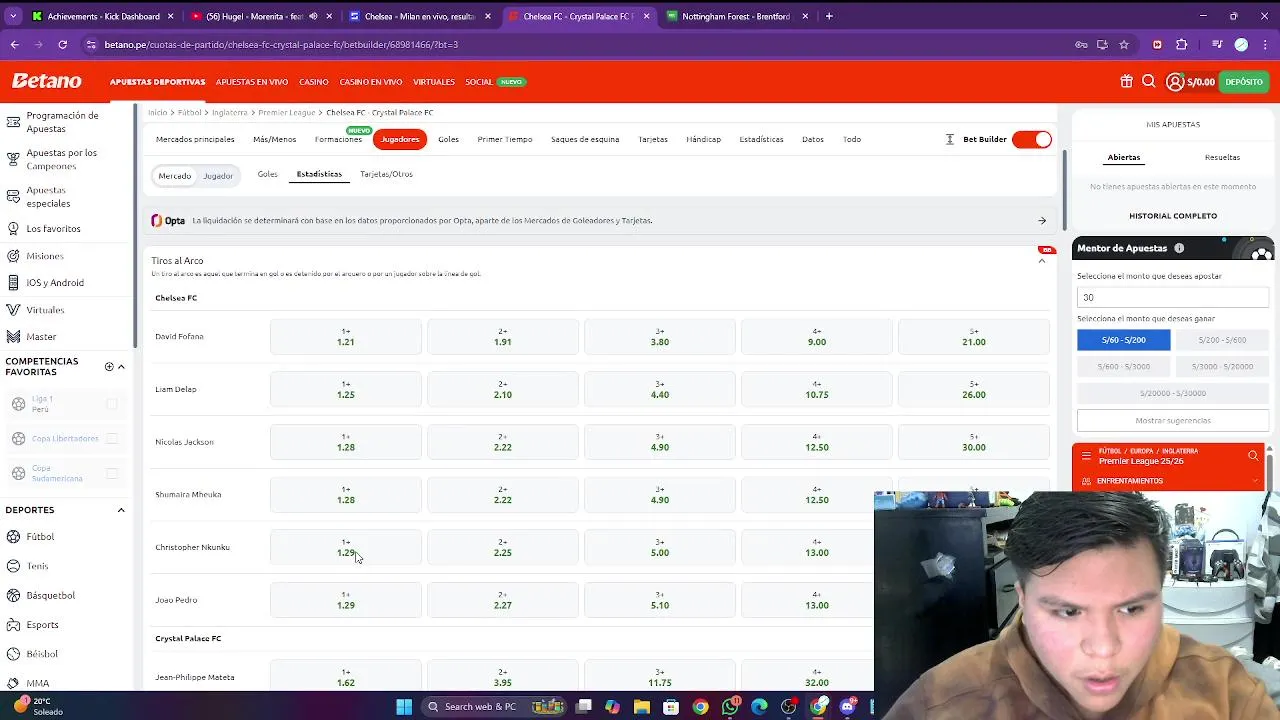
Task: Open Microsoft Store from the taskbar
Action: point(671,707)
